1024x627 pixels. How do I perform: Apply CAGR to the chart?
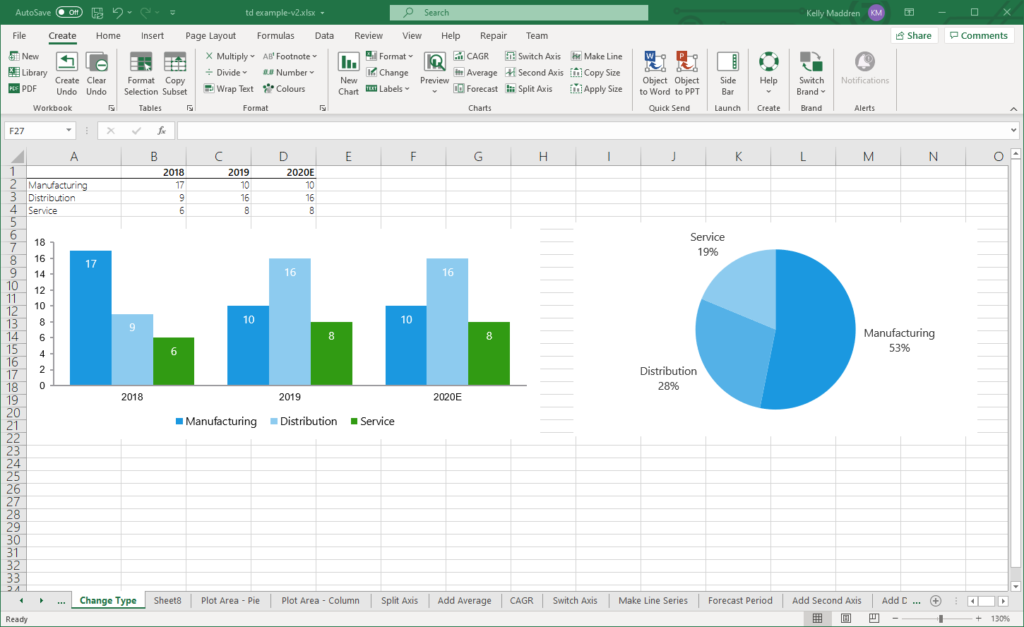[471, 56]
